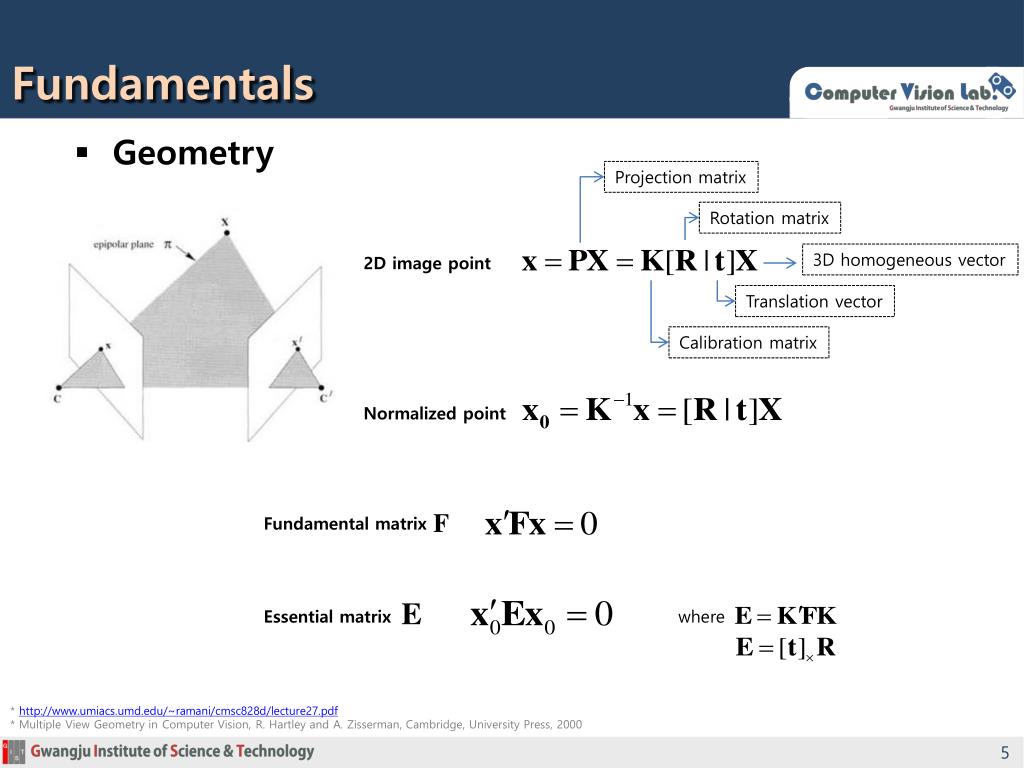Image resolution: width=1024 pixels, height=768 pixels.
Task: Click the normalized point K inverse equation
Action: click(652, 411)
